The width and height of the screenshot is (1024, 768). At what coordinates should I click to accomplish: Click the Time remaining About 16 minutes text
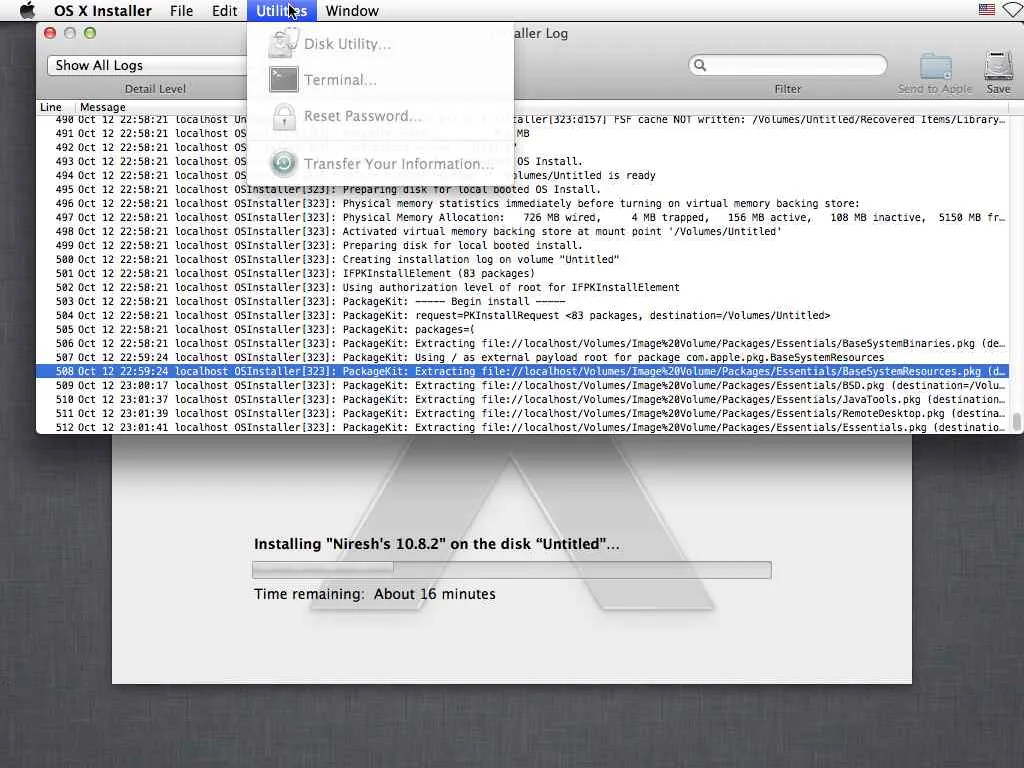coord(375,594)
